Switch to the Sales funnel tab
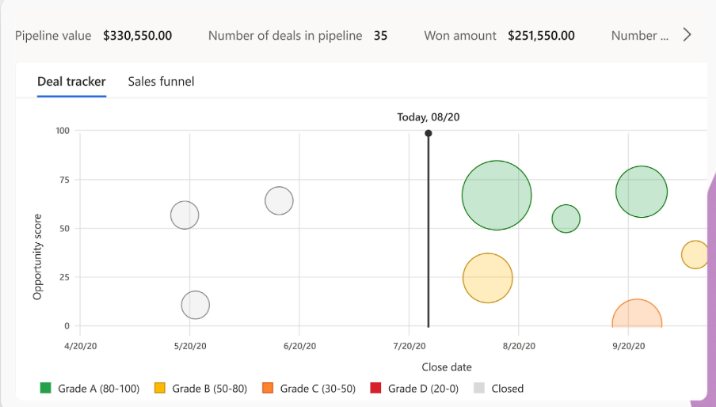Screen dimensions: 716x407 [161, 81]
